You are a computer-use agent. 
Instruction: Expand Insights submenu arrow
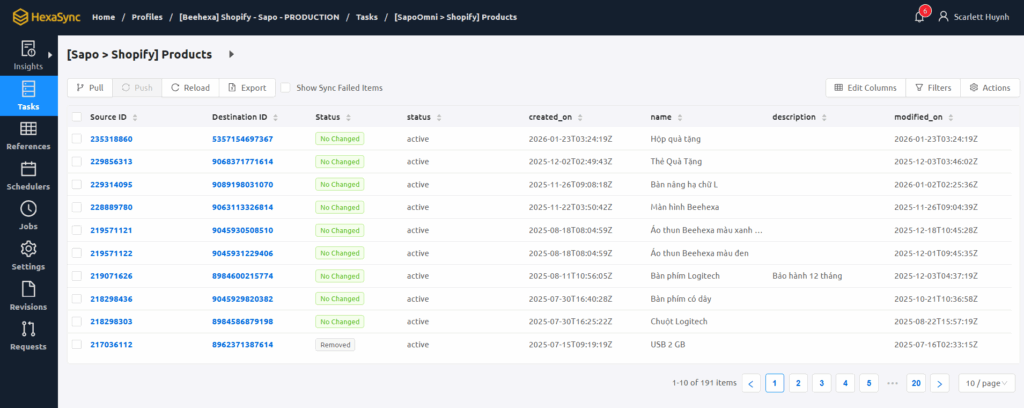coord(50,55)
